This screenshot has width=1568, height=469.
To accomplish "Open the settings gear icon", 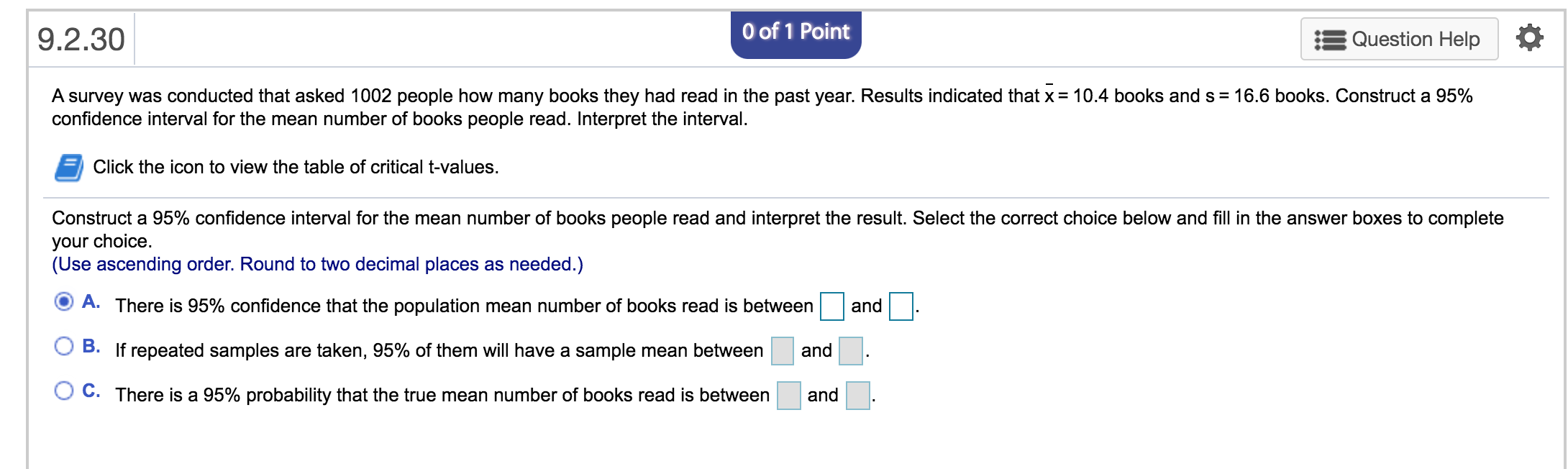I will (1529, 38).
